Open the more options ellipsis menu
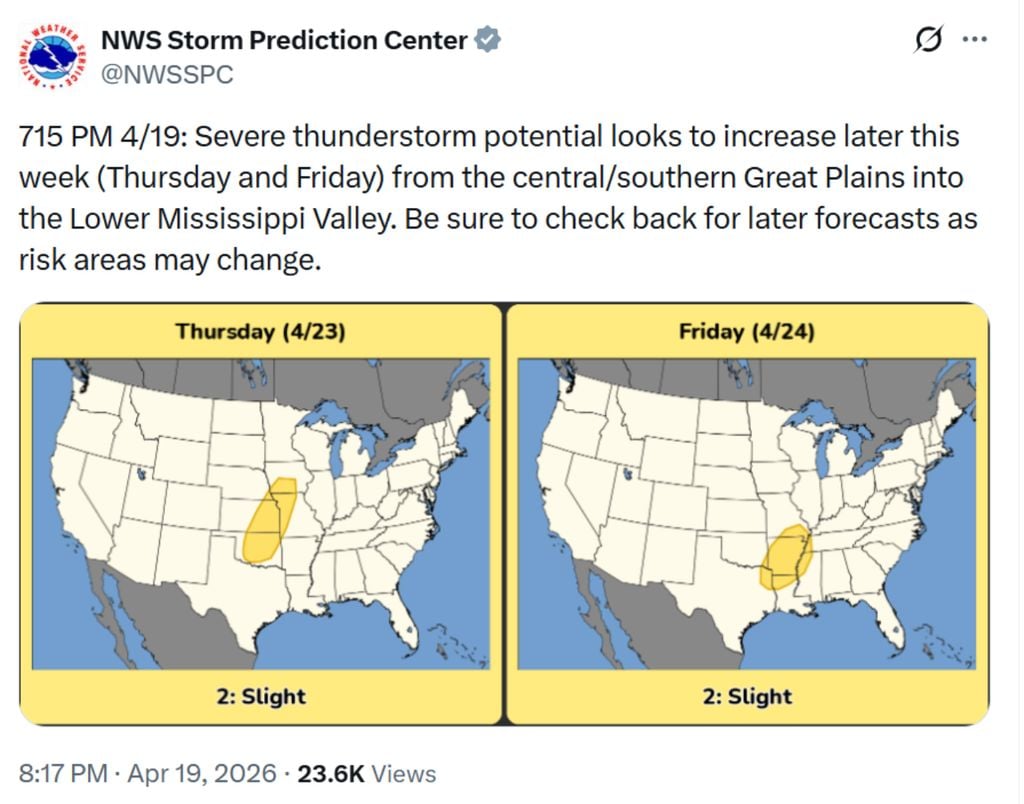Image resolution: width=1024 pixels, height=804 pixels. click(974, 40)
